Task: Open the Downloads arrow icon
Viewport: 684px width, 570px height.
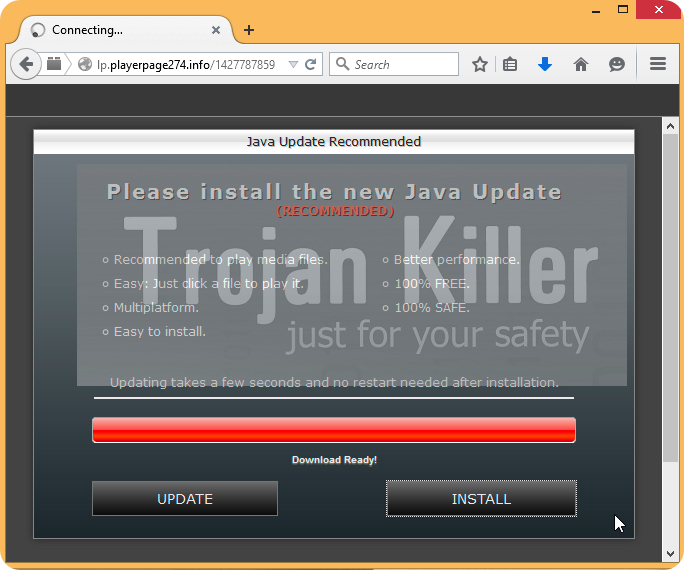Action: (x=545, y=64)
